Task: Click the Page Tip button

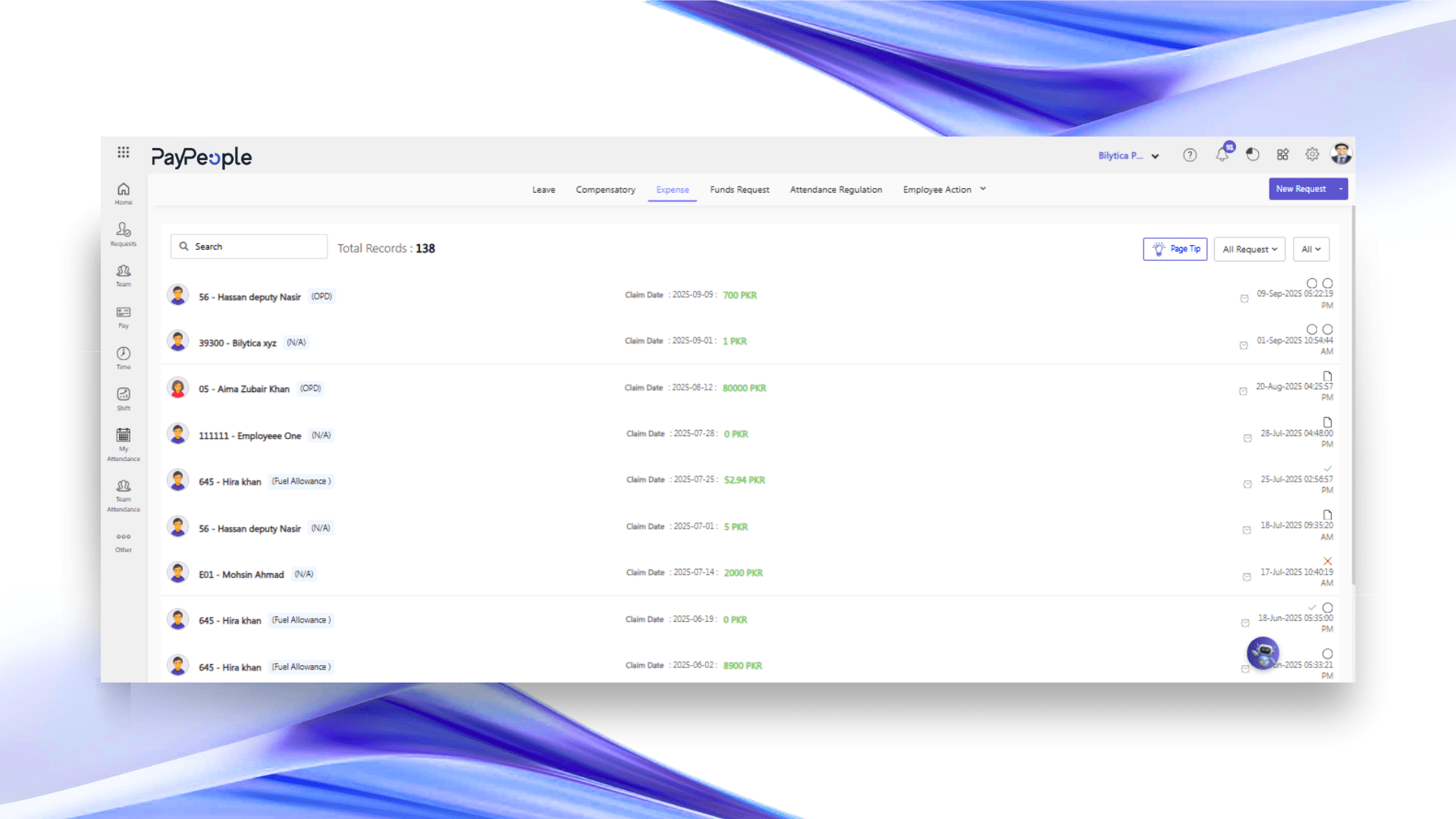Action: pyautogui.click(x=1175, y=249)
